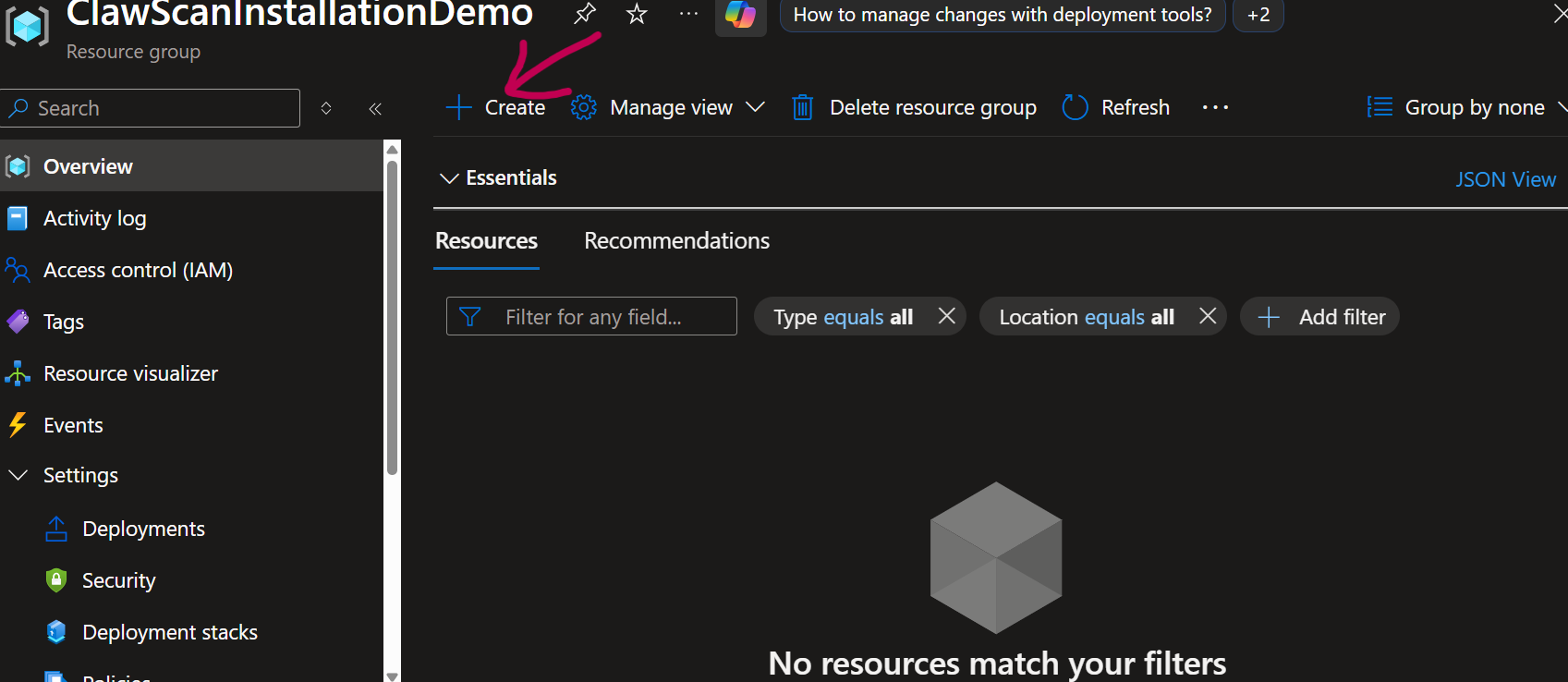Click the Activity log icon
1568x682 pixels.
[x=18, y=218]
